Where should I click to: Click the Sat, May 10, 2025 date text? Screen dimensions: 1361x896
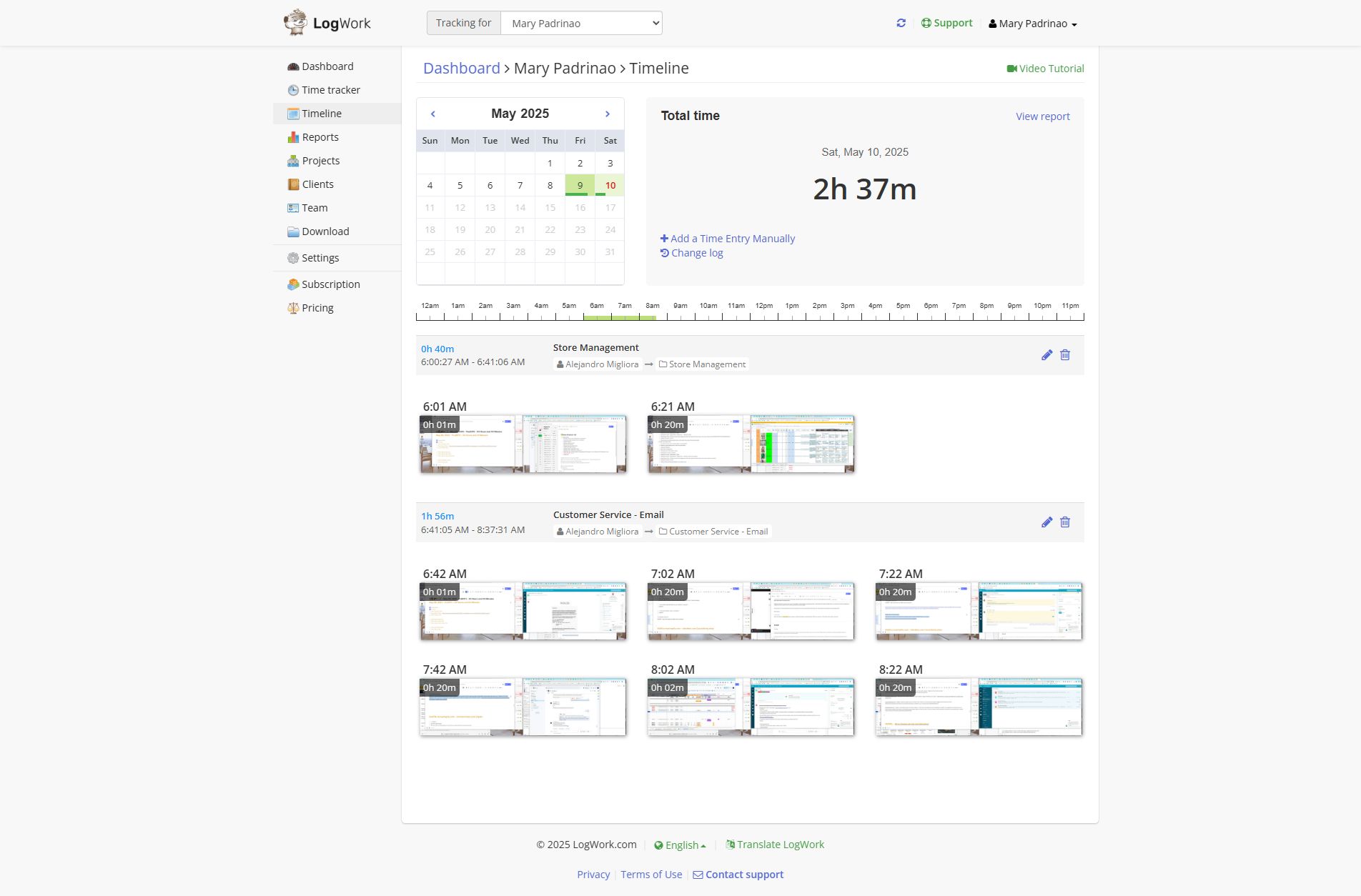pyautogui.click(x=865, y=152)
